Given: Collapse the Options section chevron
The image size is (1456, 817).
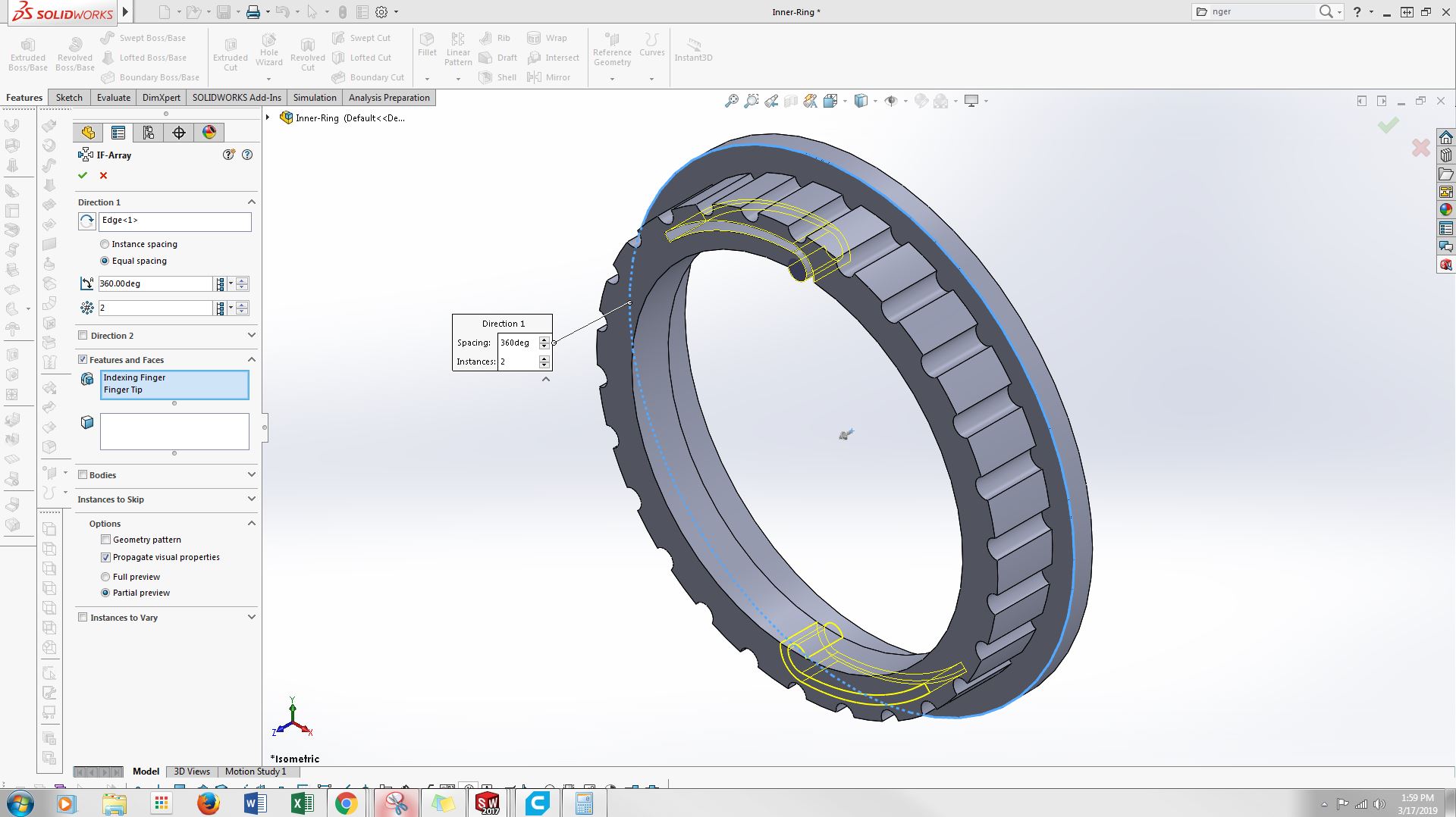Looking at the screenshot, I should coord(252,523).
